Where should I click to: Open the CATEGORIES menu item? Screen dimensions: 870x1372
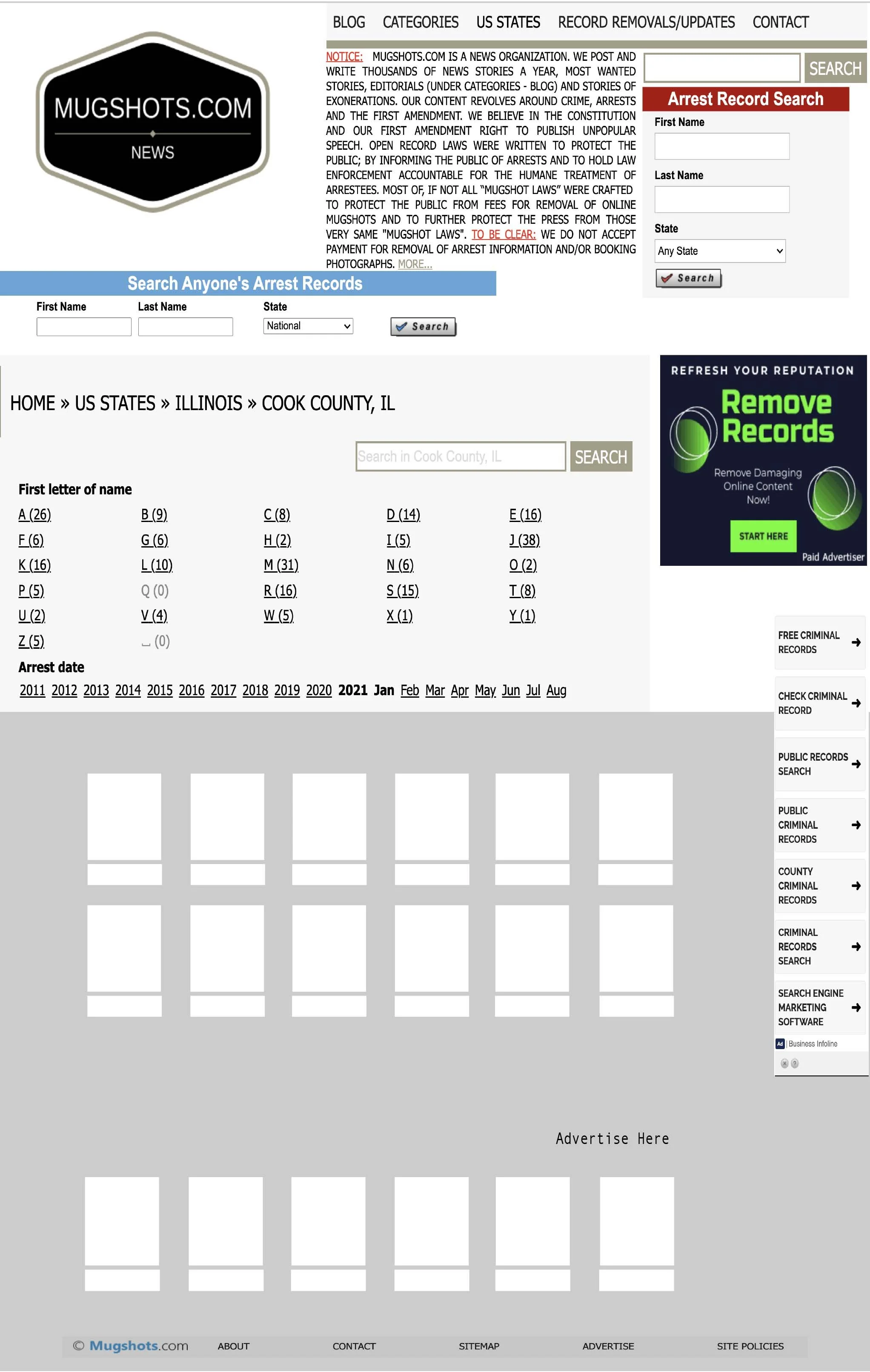420,22
